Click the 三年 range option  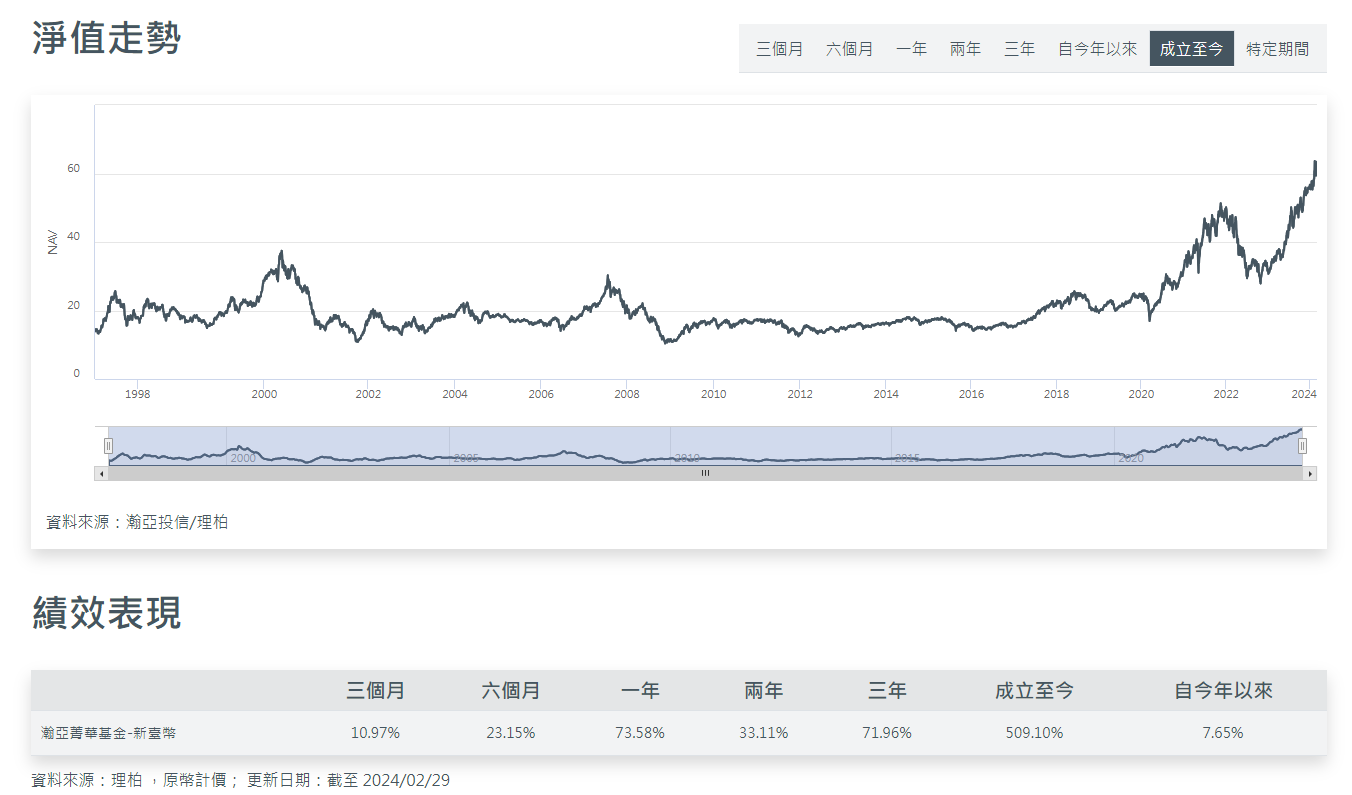point(1019,48)
